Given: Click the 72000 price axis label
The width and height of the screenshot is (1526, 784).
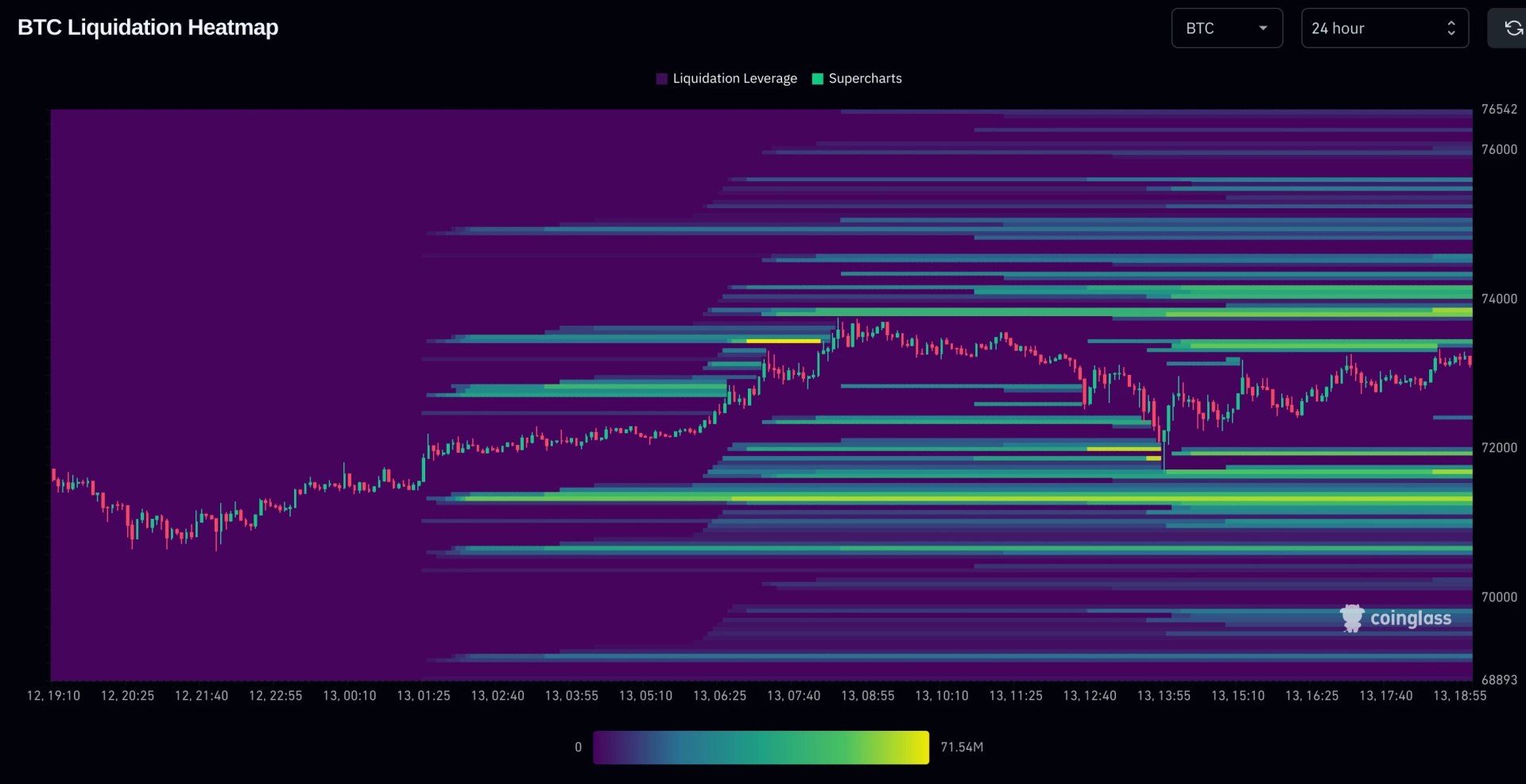Looking at the screenshot, I should [x=1499, y=448].
